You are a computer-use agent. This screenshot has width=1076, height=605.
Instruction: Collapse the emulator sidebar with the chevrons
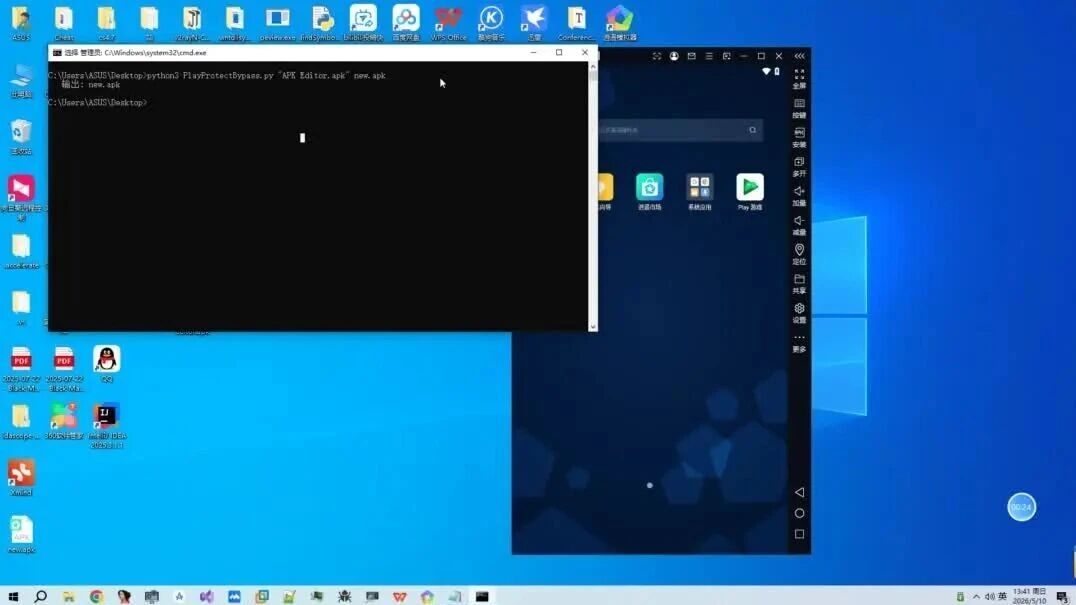[x=799, y=56]
